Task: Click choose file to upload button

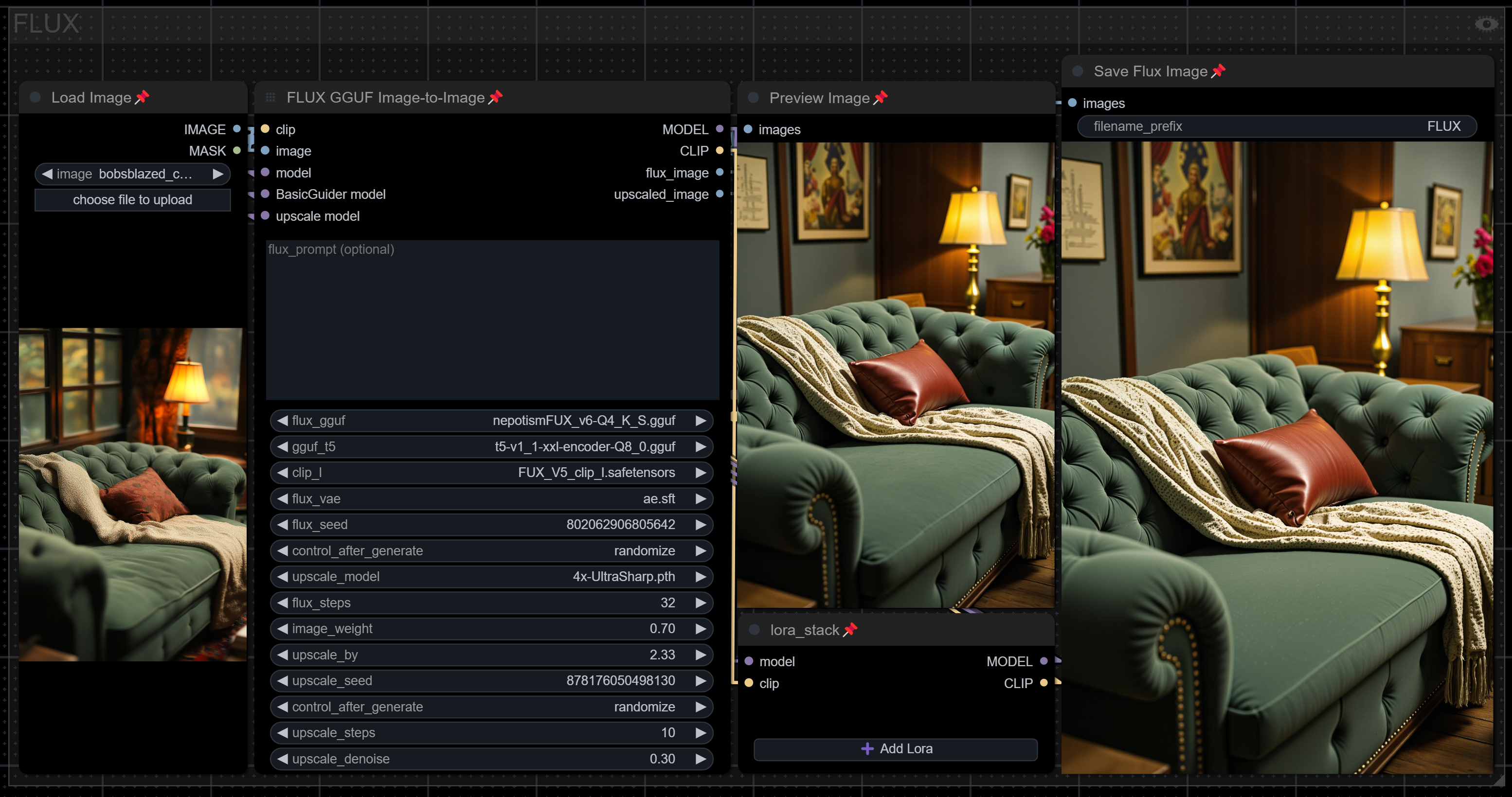Action: 133,199
